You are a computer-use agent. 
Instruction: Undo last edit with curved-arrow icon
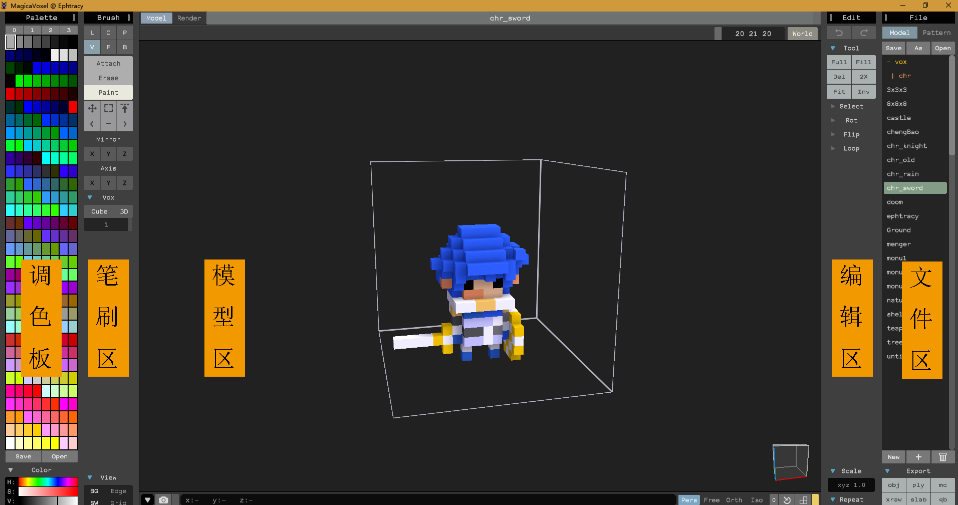pyautogui.click(x=839, y=33)
